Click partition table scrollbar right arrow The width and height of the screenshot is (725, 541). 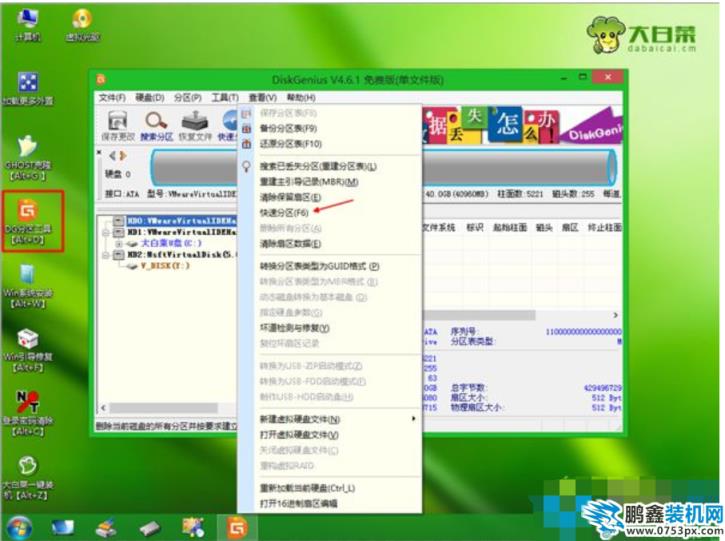pyautogui.click(x=615, y=315)
